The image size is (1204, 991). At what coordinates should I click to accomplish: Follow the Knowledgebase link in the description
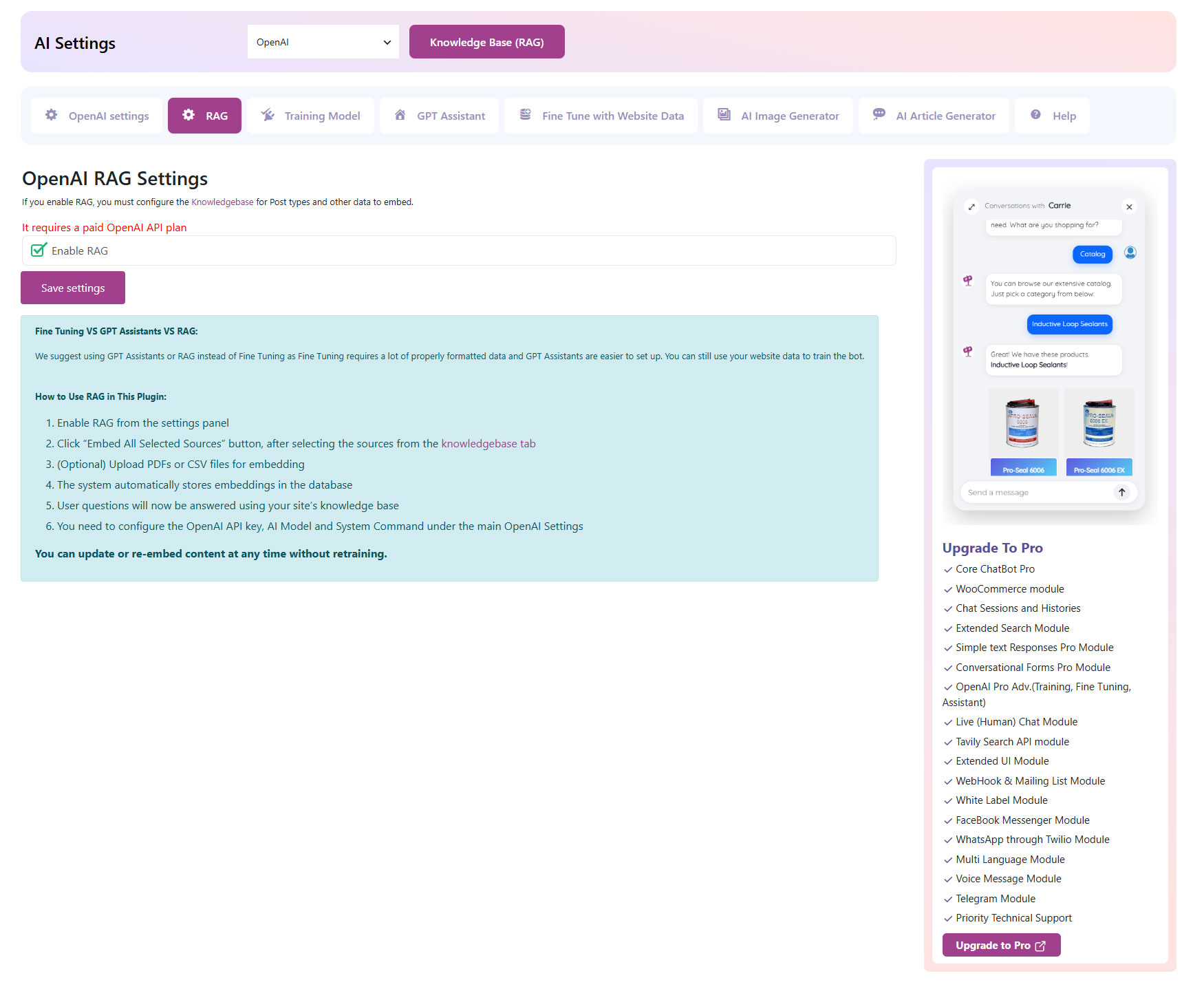pyautogui.click(x=222, y=202)
